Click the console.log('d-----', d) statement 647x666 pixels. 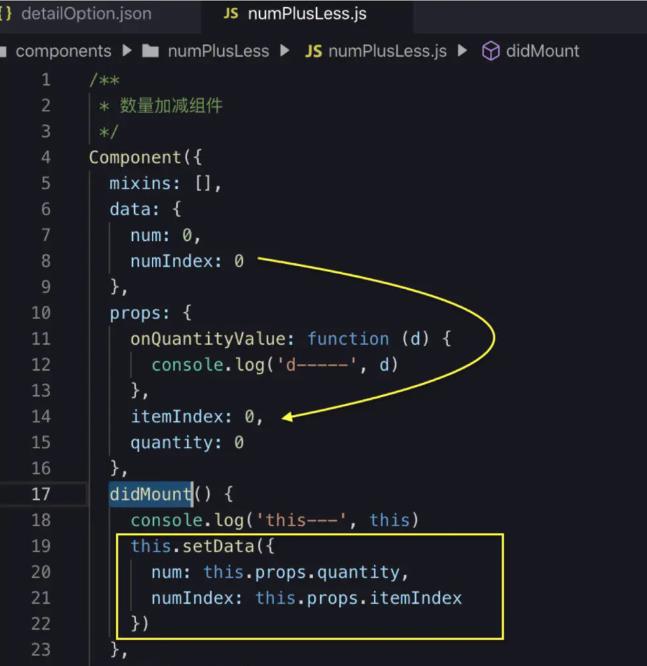[275, 365]
